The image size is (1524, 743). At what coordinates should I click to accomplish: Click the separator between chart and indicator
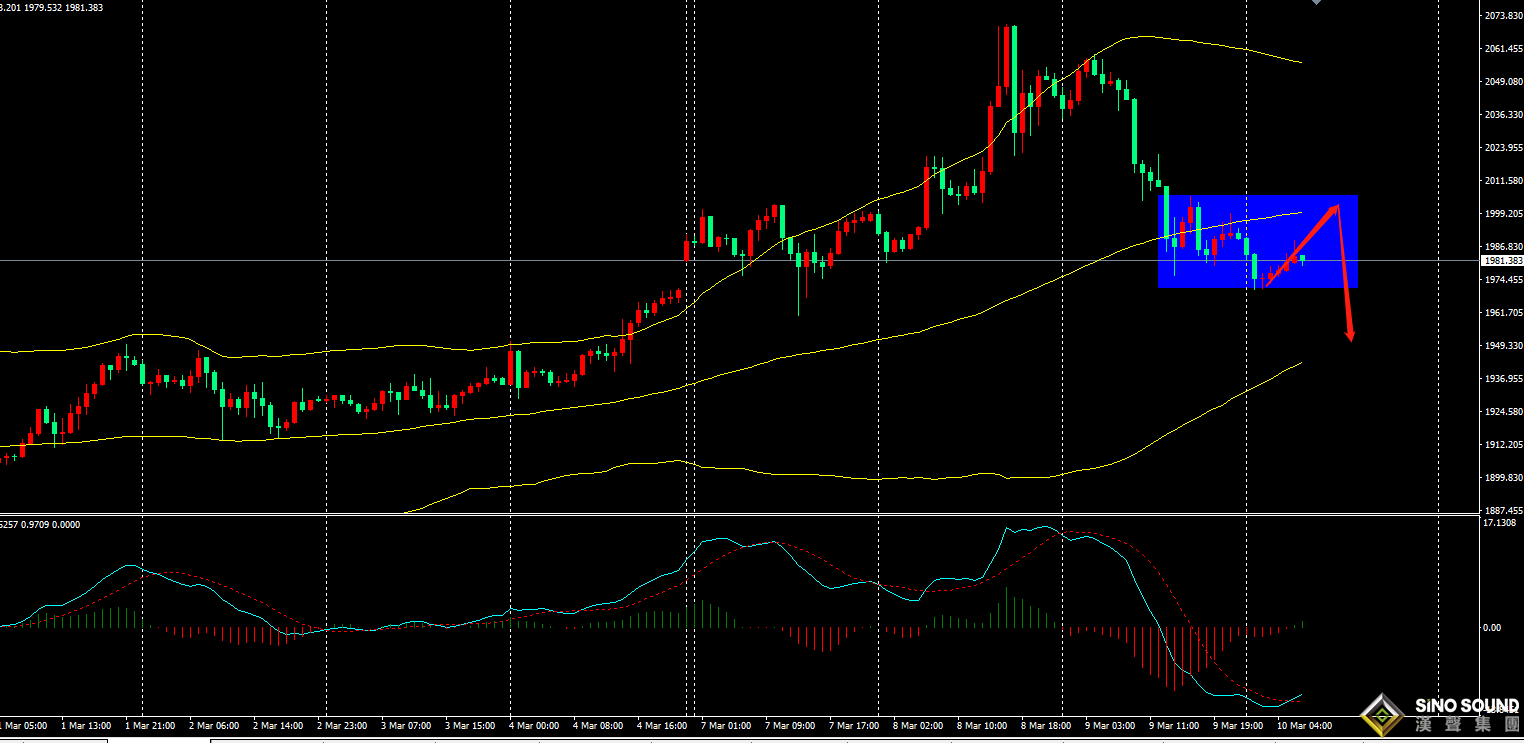coord(740,515)
